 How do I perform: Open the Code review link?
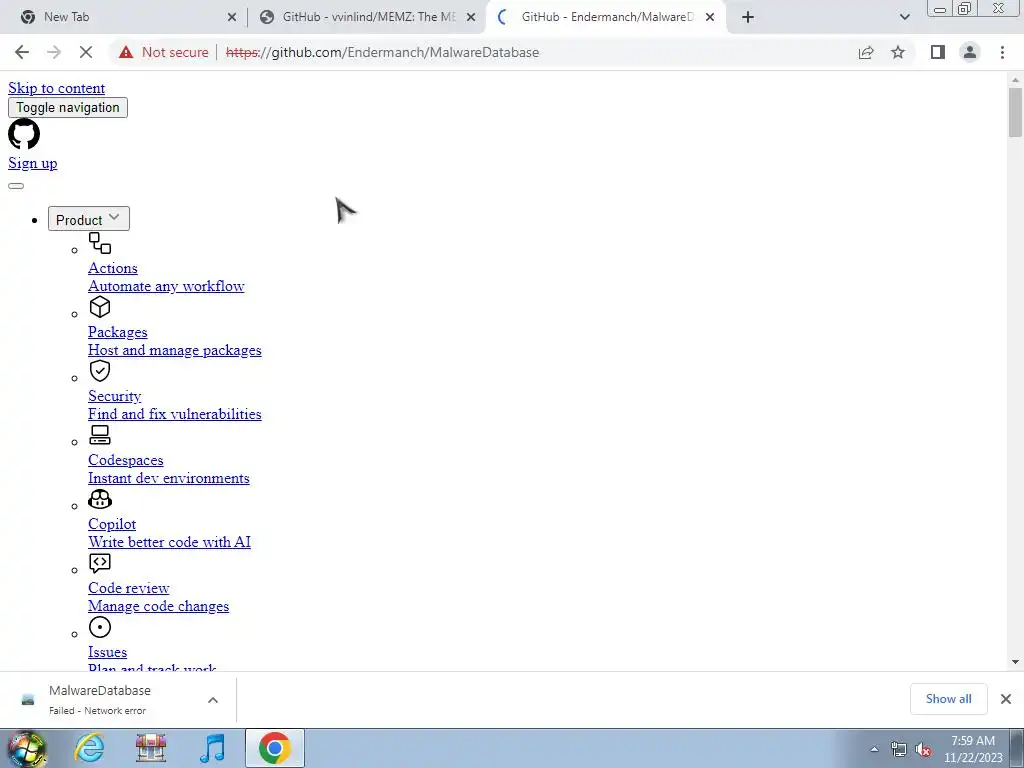point(129,588)
